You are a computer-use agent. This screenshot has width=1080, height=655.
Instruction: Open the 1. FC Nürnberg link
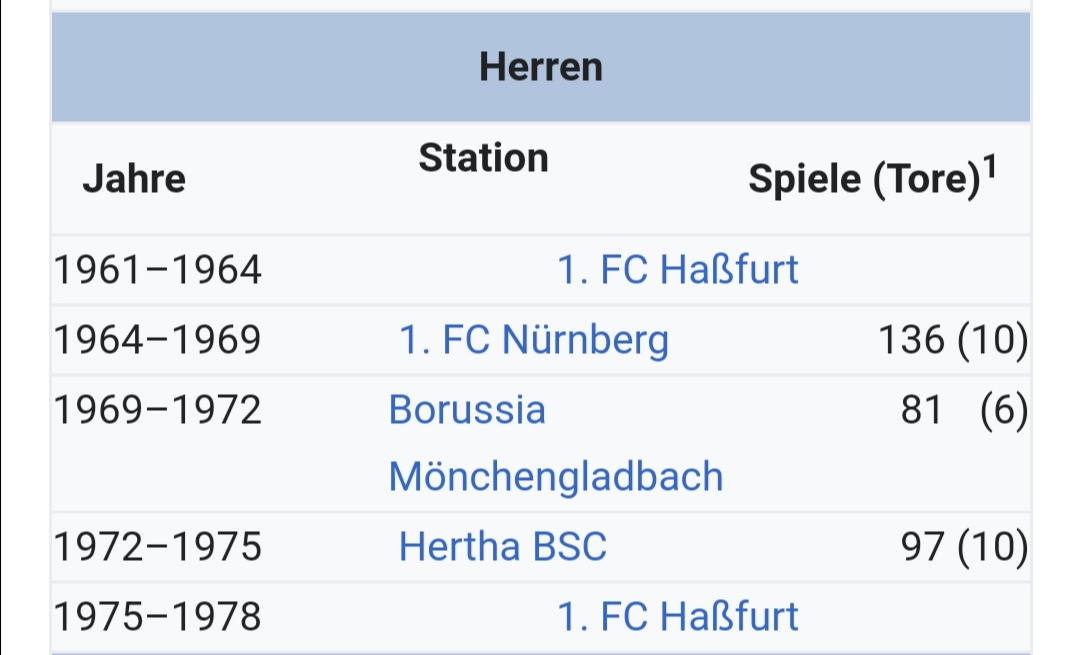click(534, 341)
